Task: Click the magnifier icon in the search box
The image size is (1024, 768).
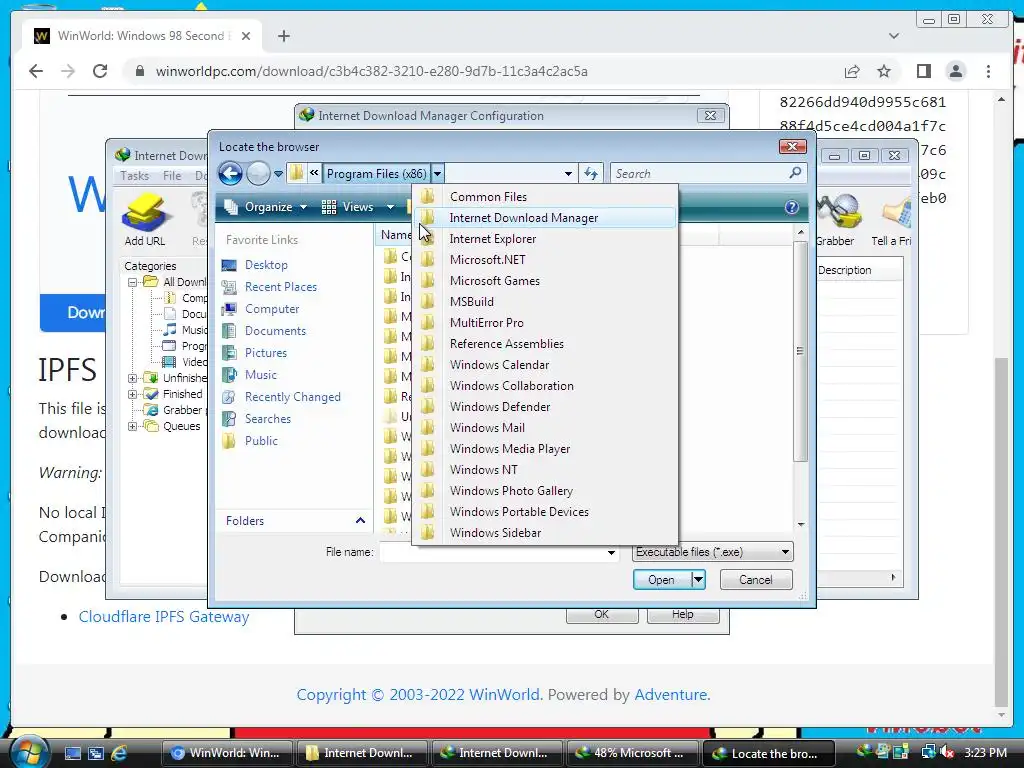Action: 795,173
